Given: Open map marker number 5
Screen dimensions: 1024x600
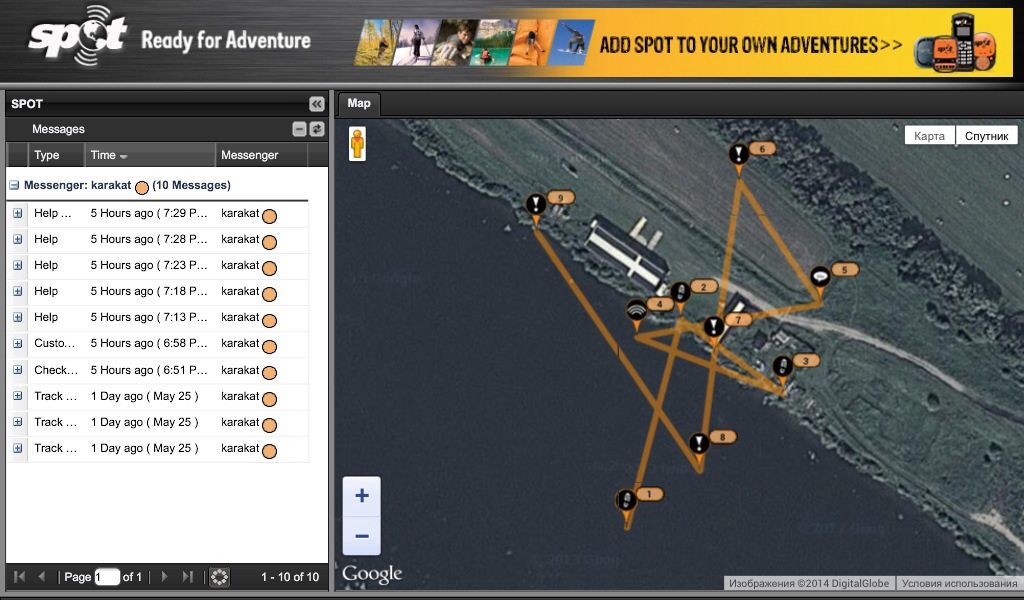Looking at the screenshot, I should pyautogui.click(x=820, y=276).
